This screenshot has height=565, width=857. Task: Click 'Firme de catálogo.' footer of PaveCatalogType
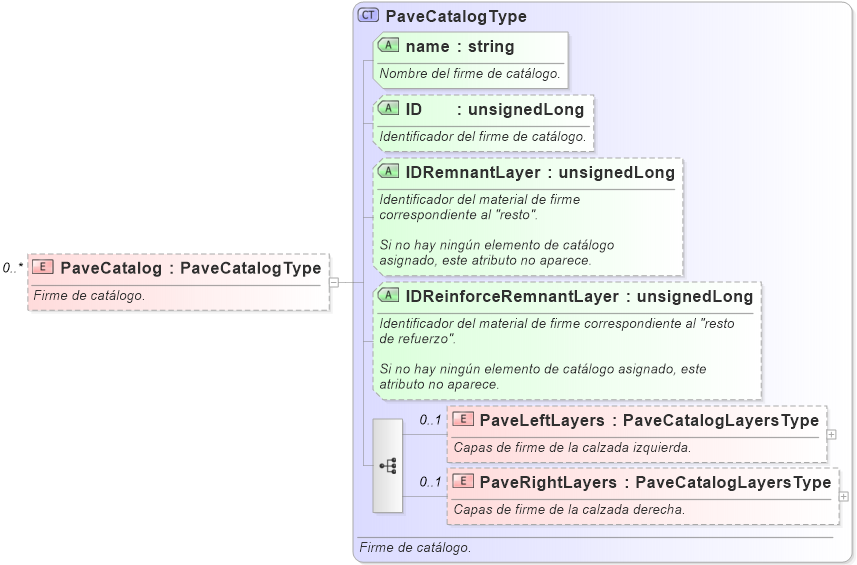[x=415, y=547]
